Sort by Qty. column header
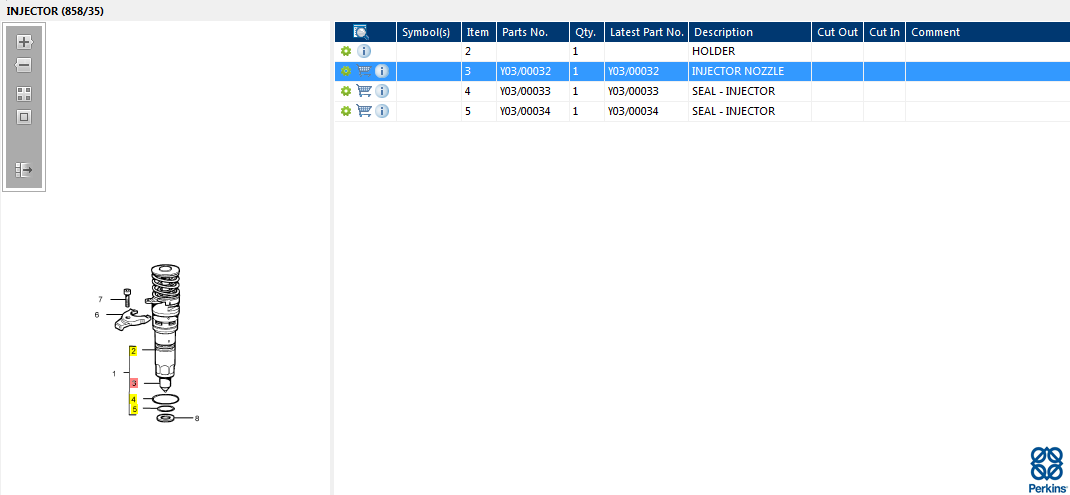Viewport: 1070px width, 495px height. point(587,32)
